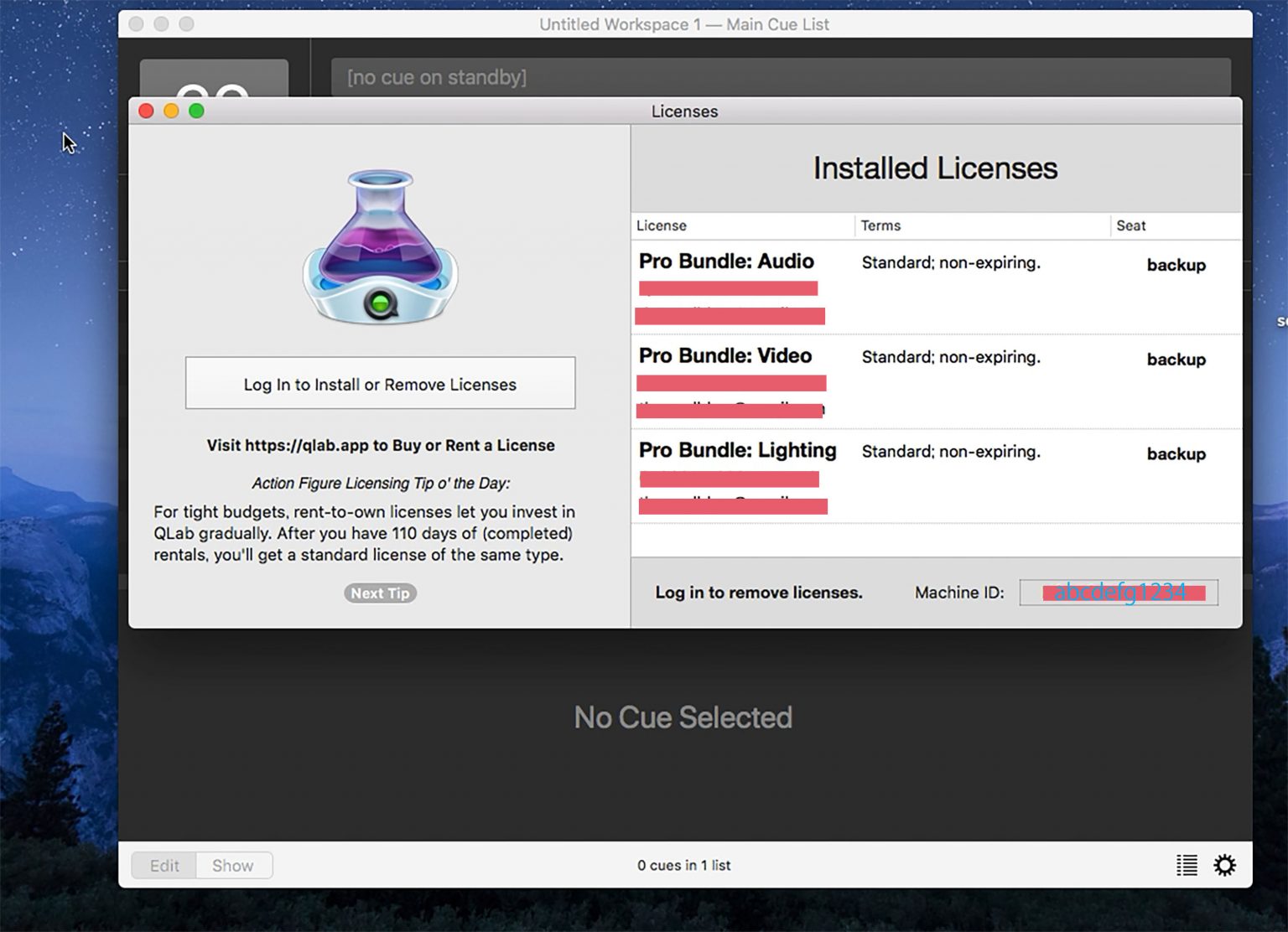Screen dimensions: 1288x932
Task: Click the no cue on standby field
Action: (x=780, y=77)
